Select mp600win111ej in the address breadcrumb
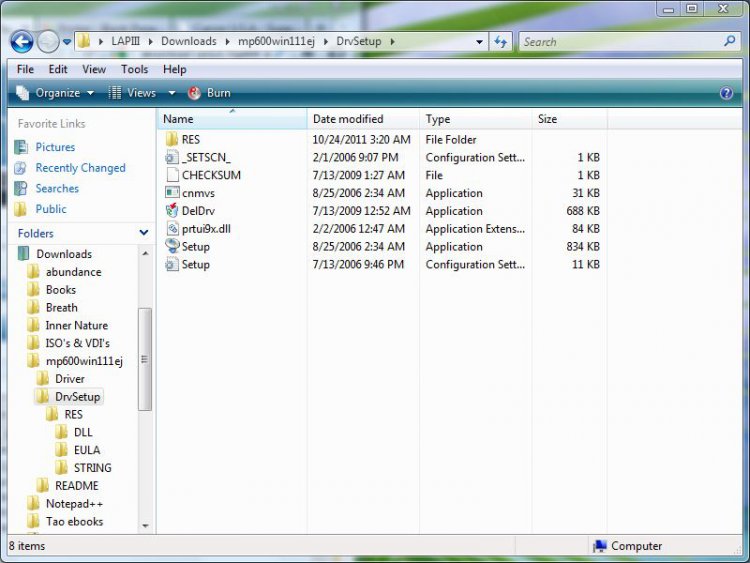This screenshot has height=563, width=750. click(276, 41)
